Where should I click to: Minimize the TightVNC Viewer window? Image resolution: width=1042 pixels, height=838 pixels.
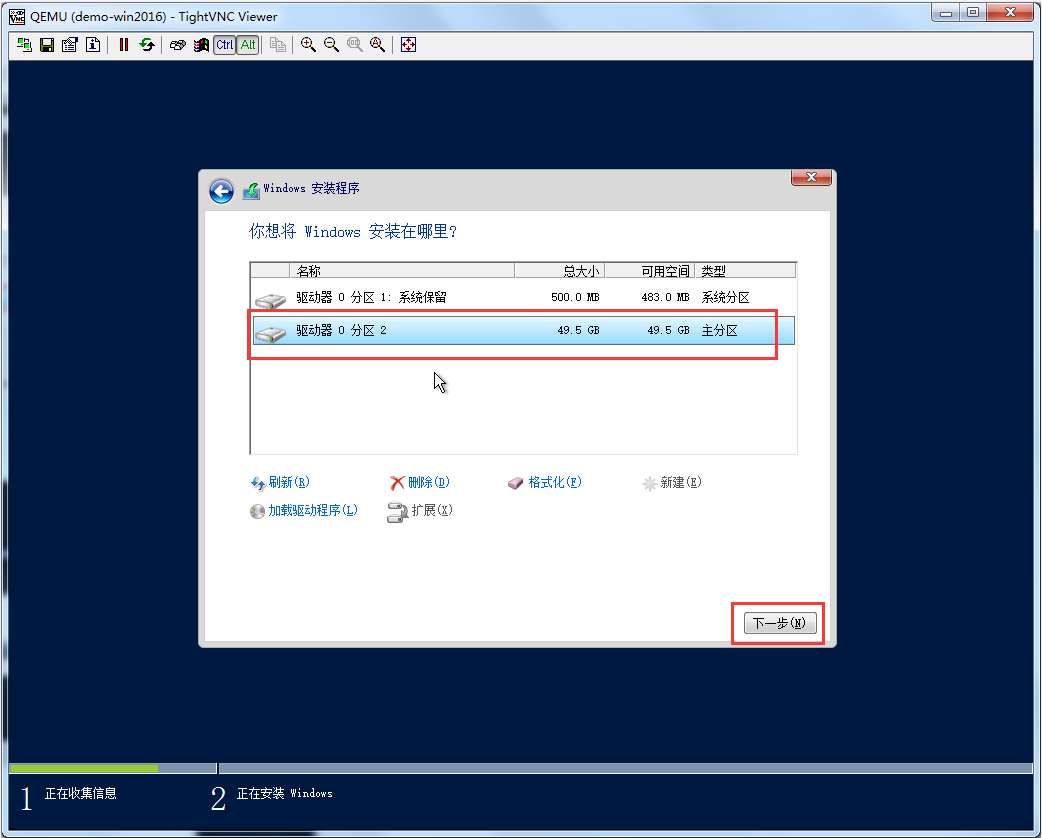[946, 12]
